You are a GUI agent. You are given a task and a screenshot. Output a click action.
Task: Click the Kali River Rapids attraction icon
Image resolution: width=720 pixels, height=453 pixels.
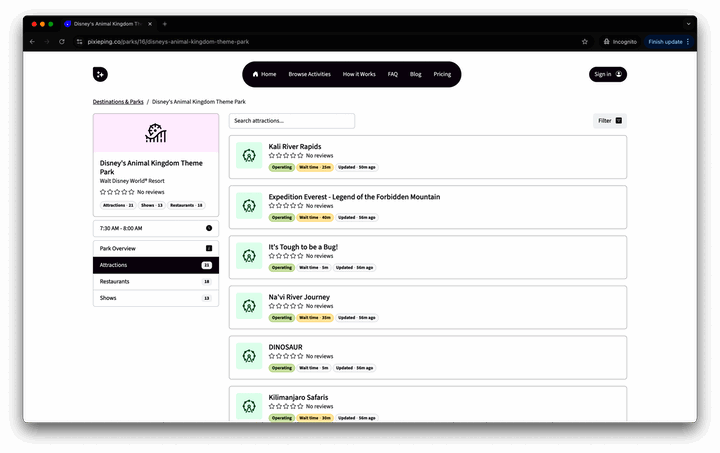pos(249,155)
